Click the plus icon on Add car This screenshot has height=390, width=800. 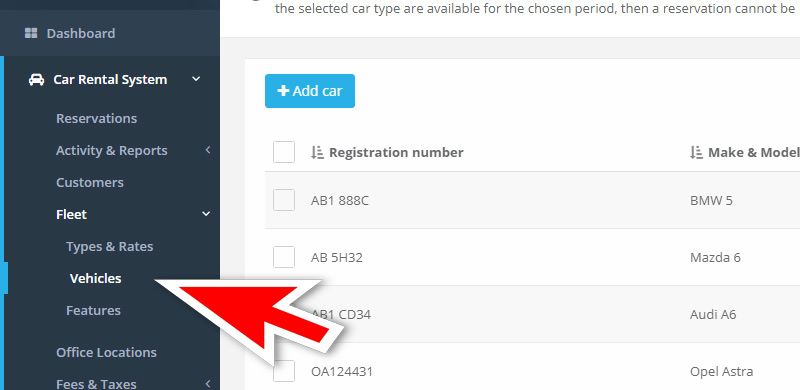click(x=283, y=91)
